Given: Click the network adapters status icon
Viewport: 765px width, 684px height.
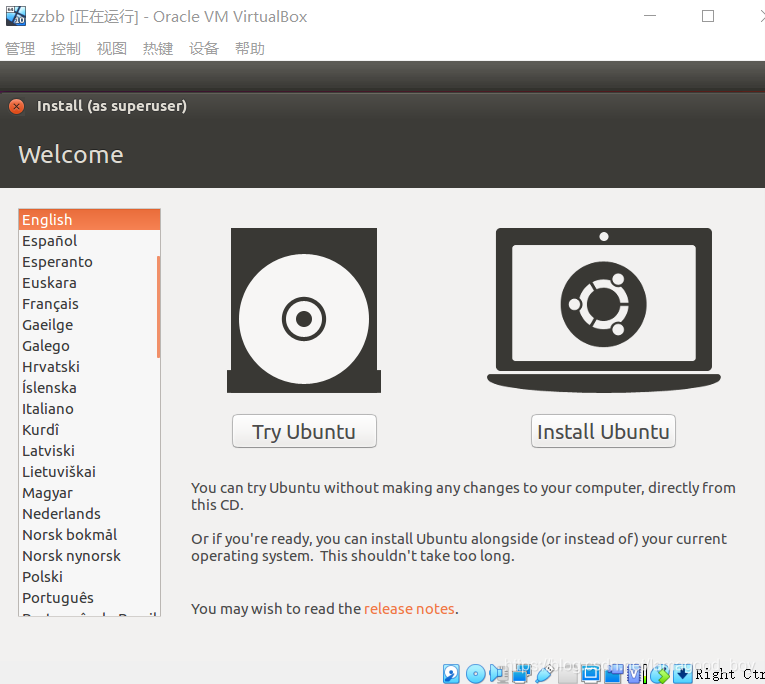Looking at the screenshot, I should (x=522, y=674).
